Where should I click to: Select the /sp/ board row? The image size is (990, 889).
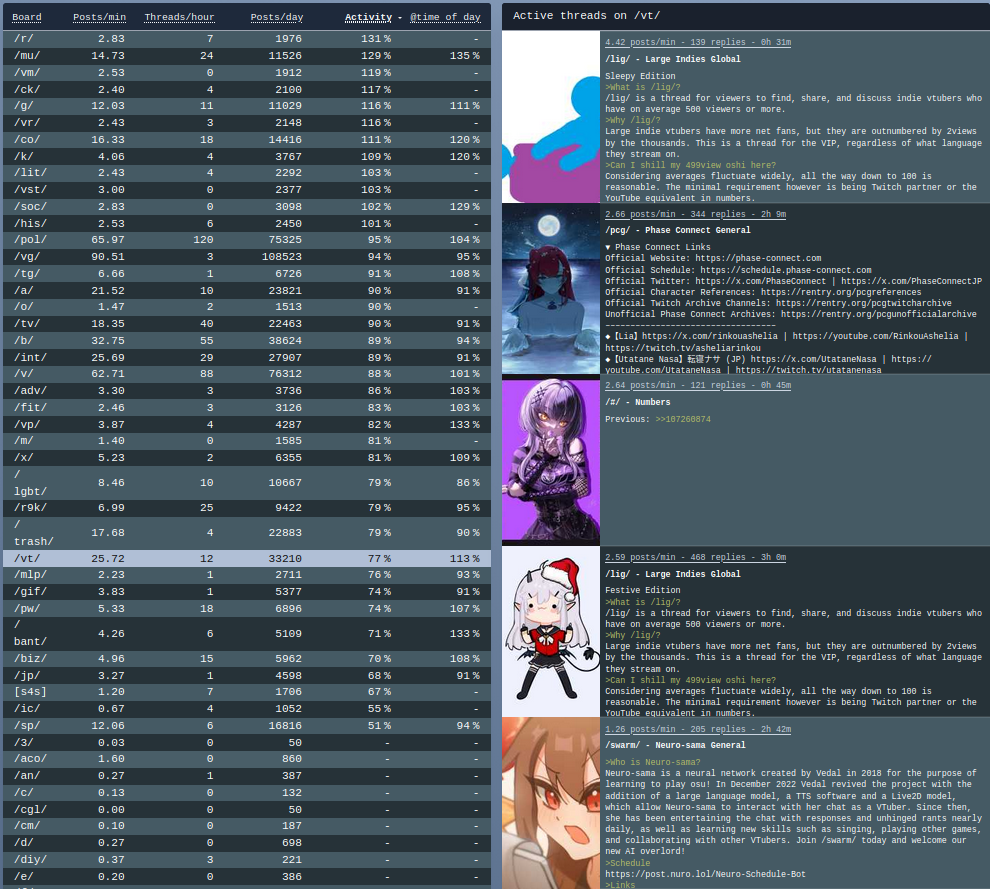coord(247,725)
